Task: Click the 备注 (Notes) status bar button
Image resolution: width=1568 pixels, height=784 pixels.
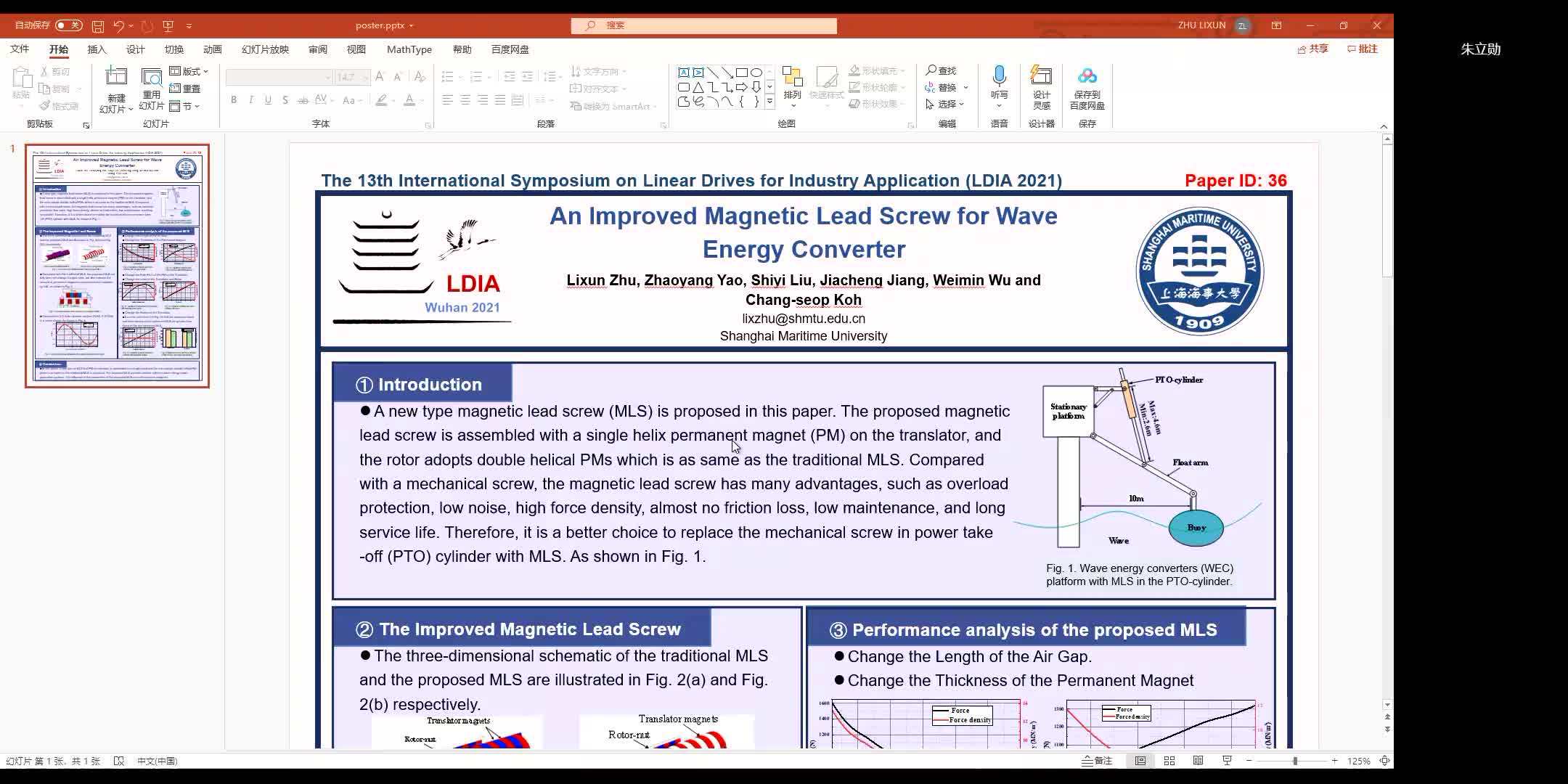Action: (x=1097, y=761)
